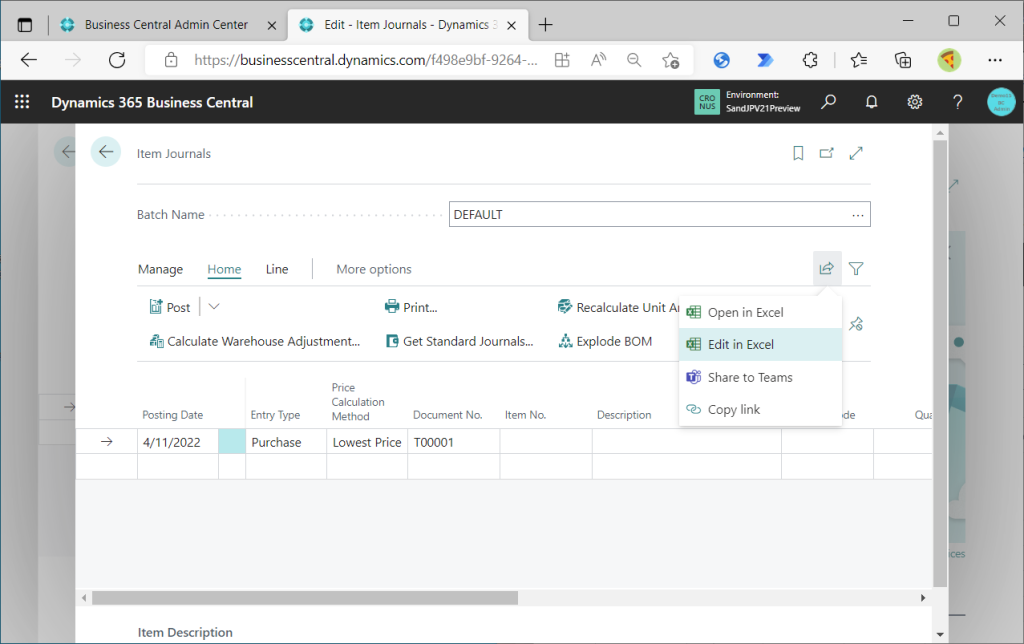Screen dimensions: 1024x644
Task: Click the Share icon in action bar
Action: tap(827, 268)
